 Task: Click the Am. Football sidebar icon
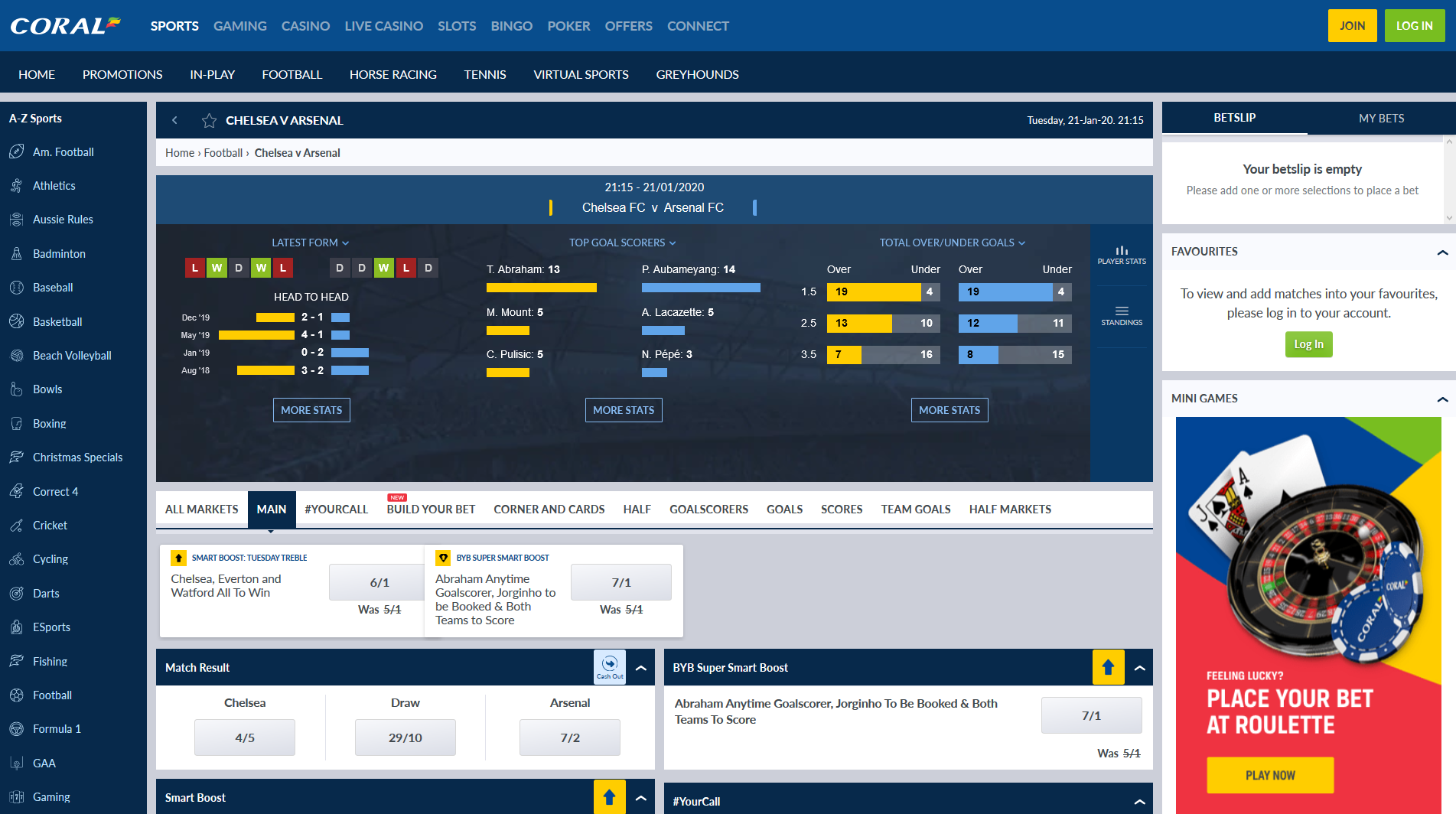pyautogui.click(x=17, y=151)
